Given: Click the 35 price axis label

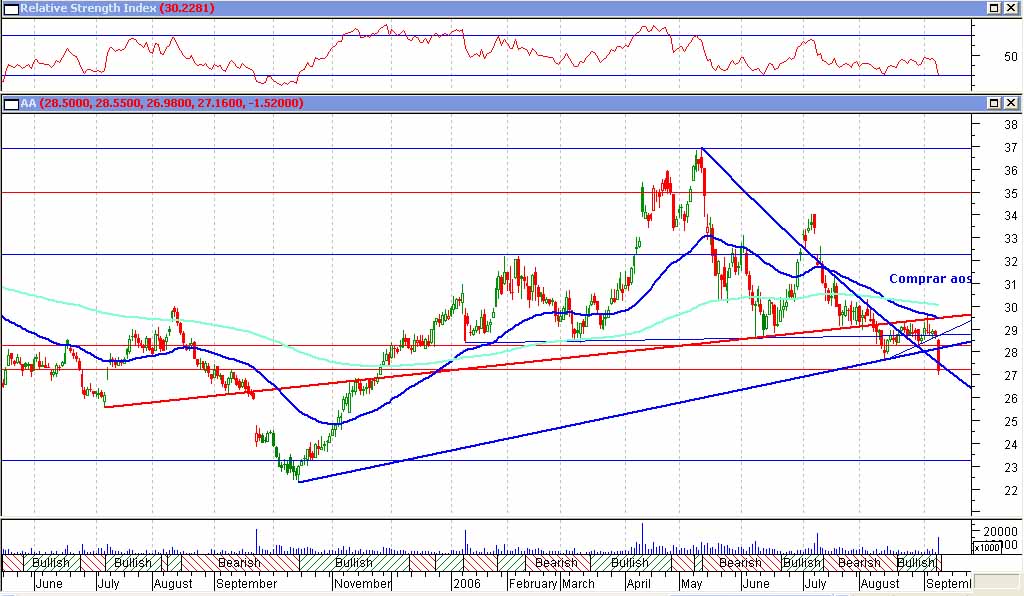Looking at the screenshot, I should coord(1011,193).
